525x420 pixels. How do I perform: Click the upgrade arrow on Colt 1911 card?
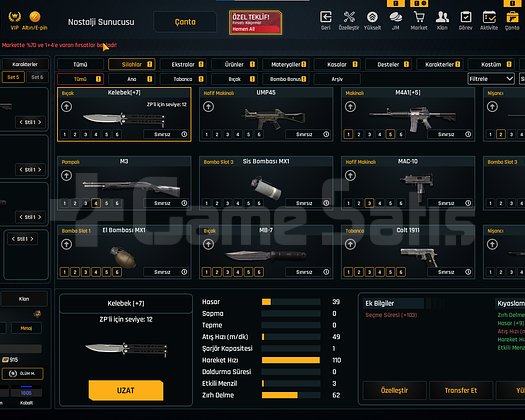pos(350,244)
